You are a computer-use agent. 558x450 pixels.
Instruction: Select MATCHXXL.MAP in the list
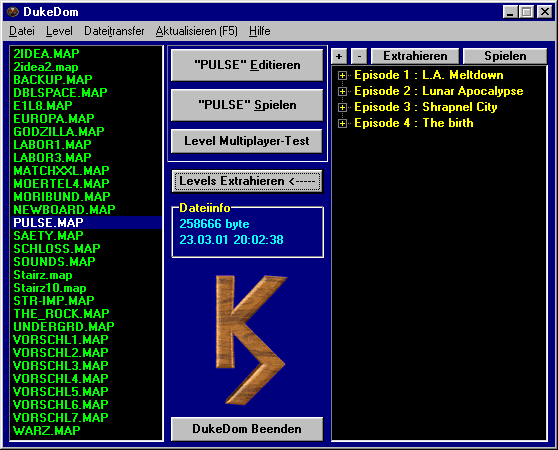click(x=86, y=171)
